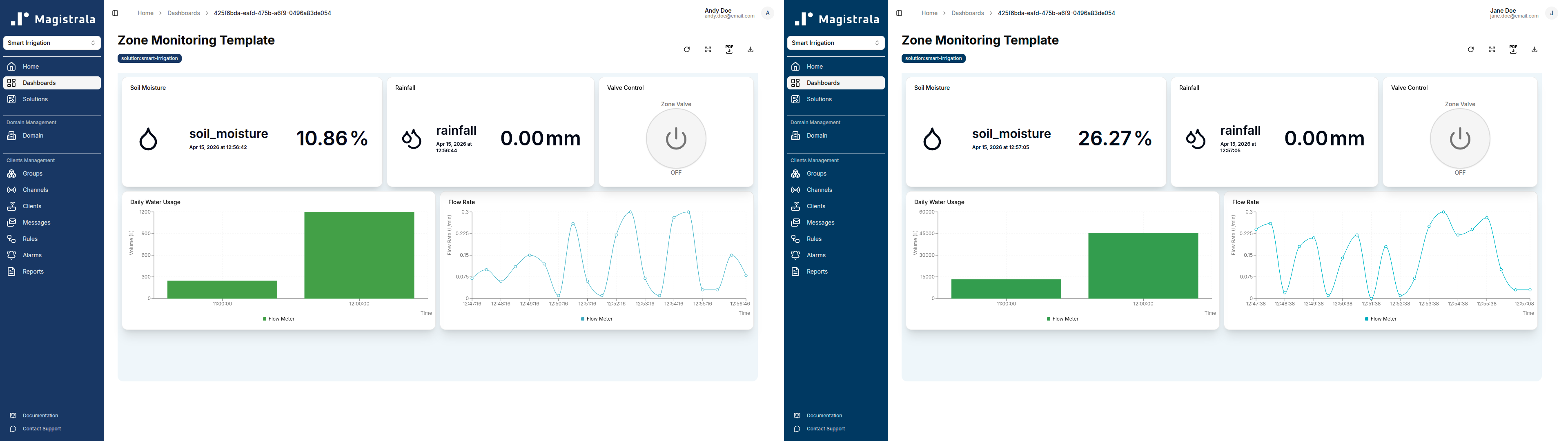1568x441 pixels.
Task: Navigate to Home via the breadcrumb
Action: click(x=145, y=12)
